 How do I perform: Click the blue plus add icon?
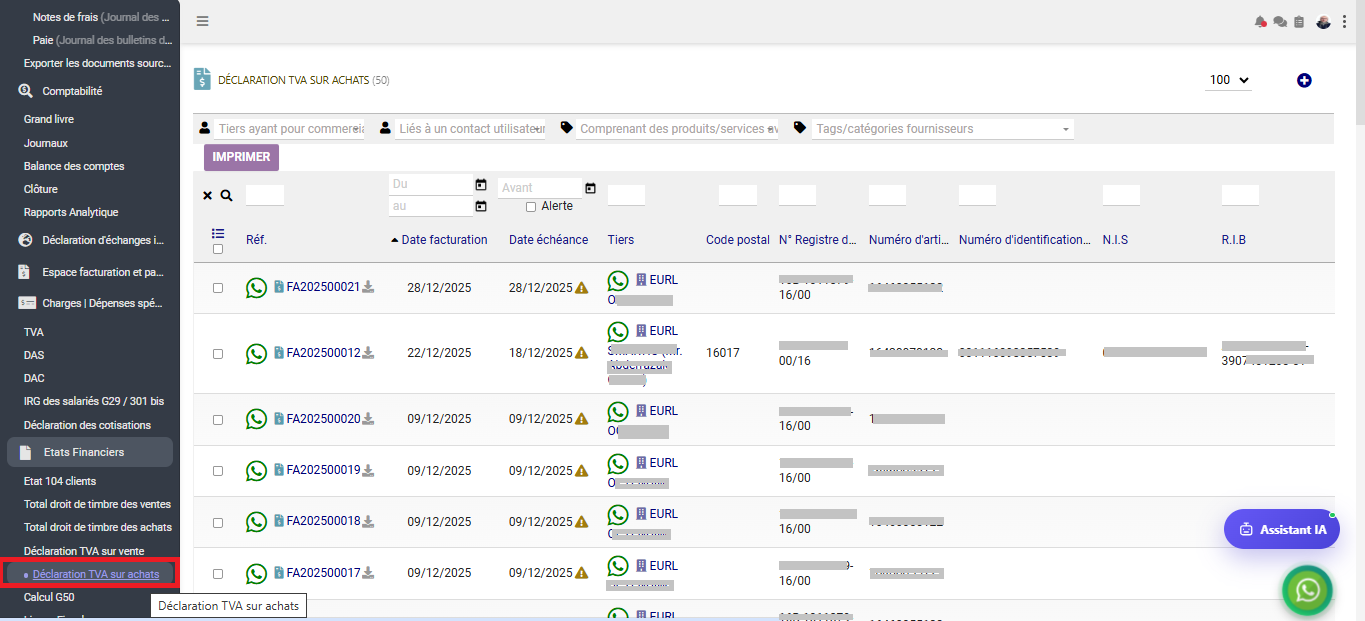[1304, 80]
